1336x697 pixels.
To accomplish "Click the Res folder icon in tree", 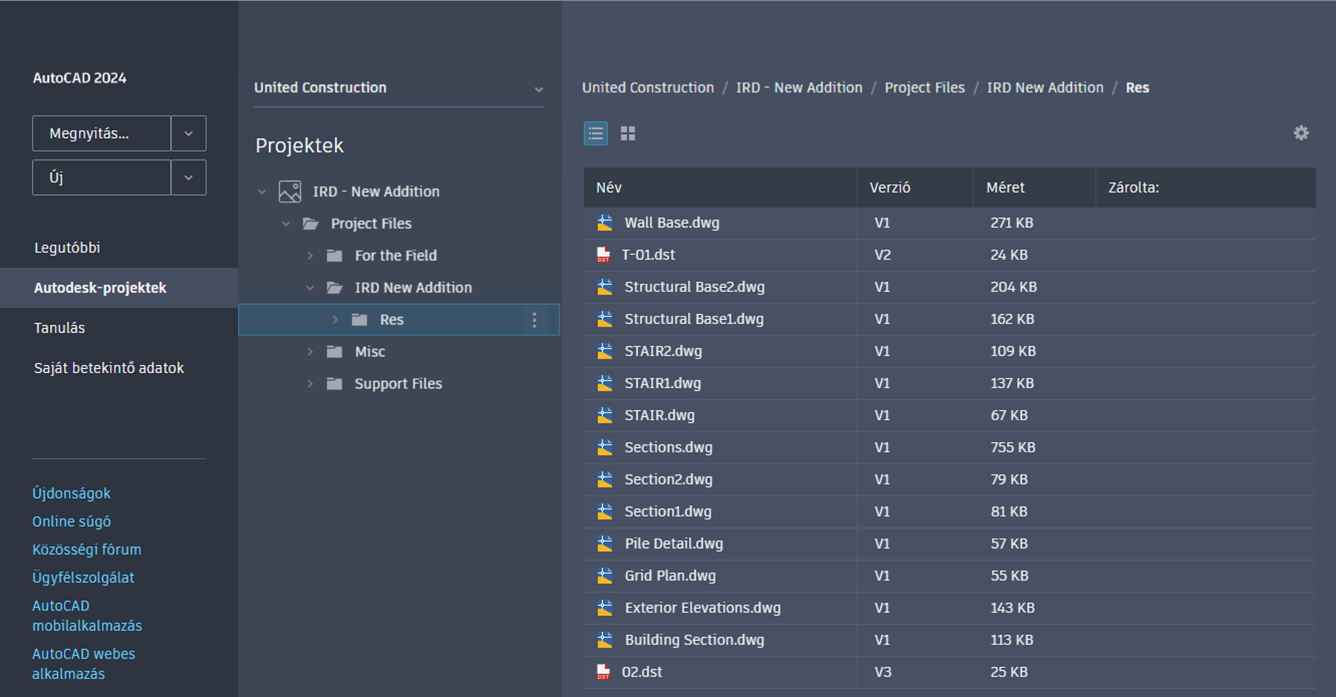I will coord(360,319).
